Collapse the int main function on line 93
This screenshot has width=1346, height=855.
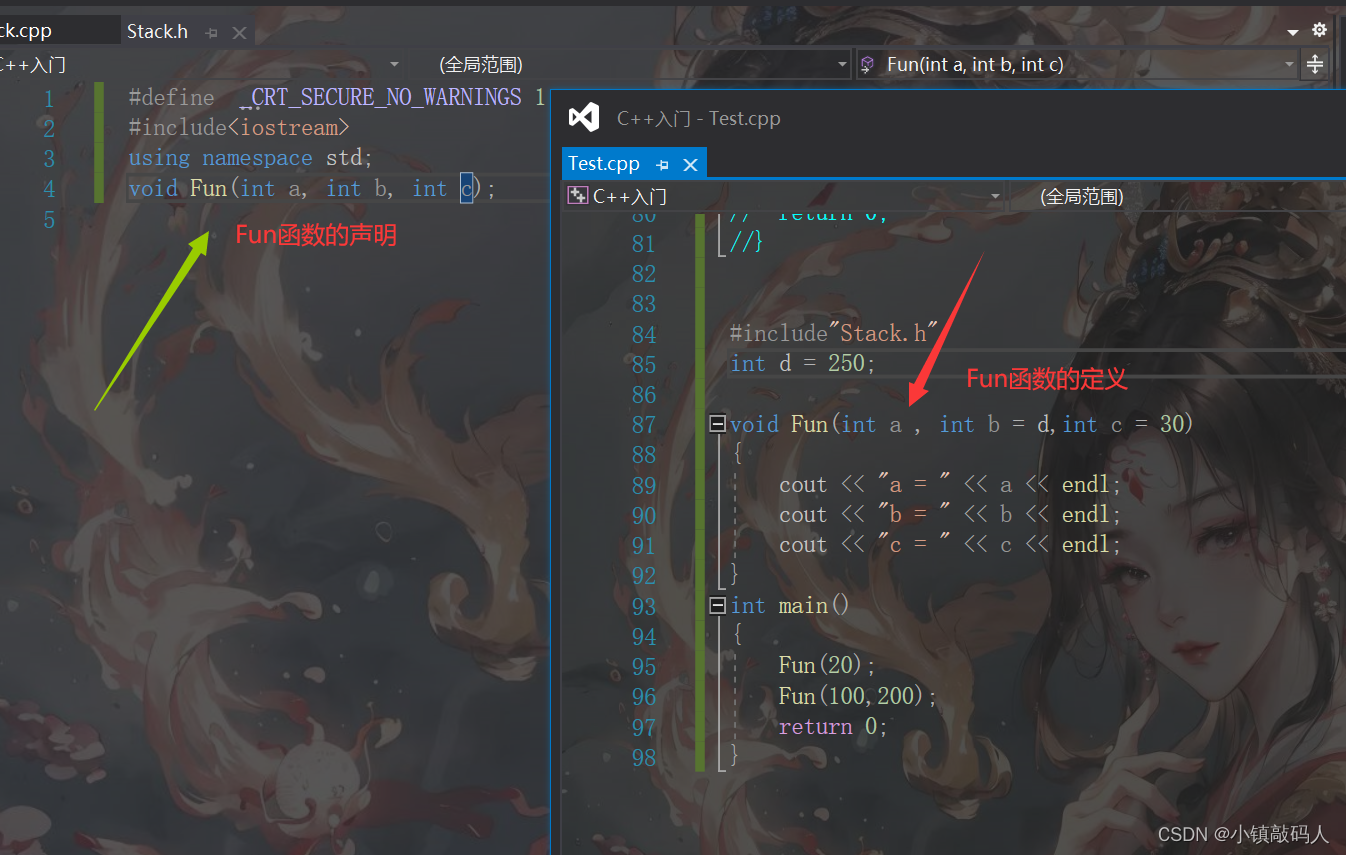pyautogui.click(x=716, y=605)
